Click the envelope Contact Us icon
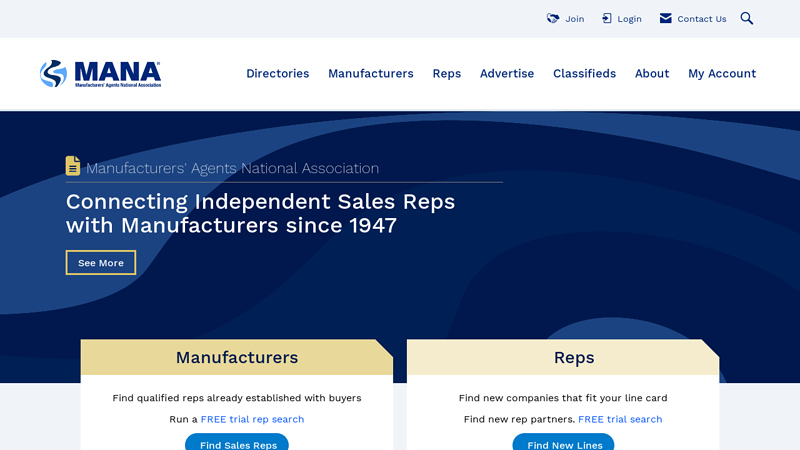The image size is (800, 450). point(665,18)
